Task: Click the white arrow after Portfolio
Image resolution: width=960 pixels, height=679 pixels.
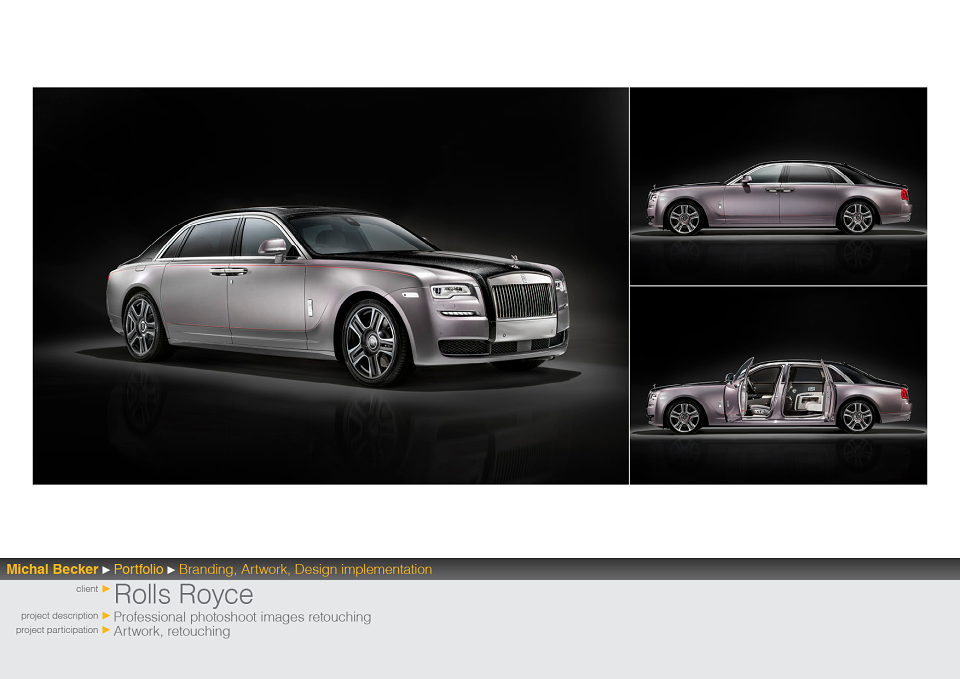Action: [171, 570]
